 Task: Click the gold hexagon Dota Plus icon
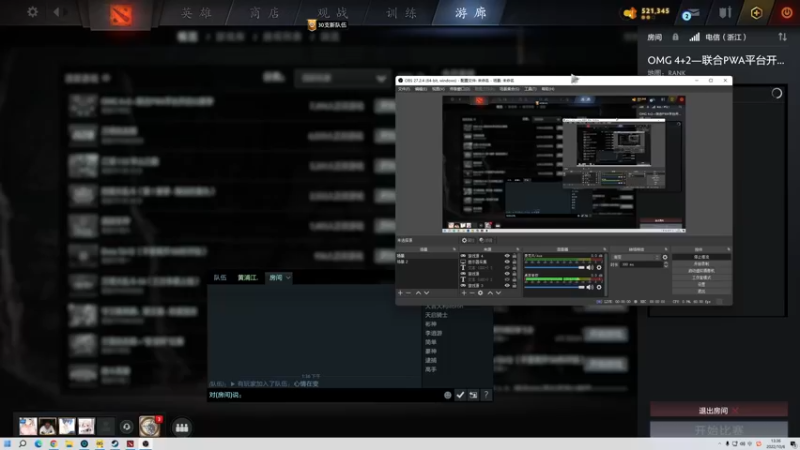click(756, 13)
